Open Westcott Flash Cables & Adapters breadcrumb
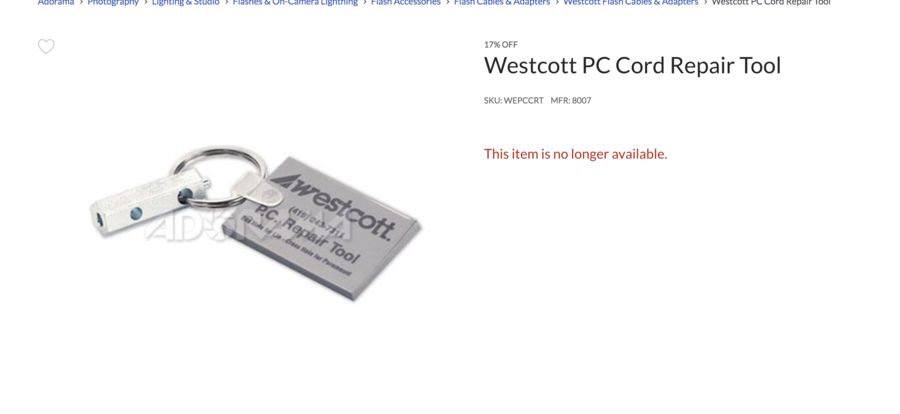Screen dimensions: 900x414 [631, 2]
